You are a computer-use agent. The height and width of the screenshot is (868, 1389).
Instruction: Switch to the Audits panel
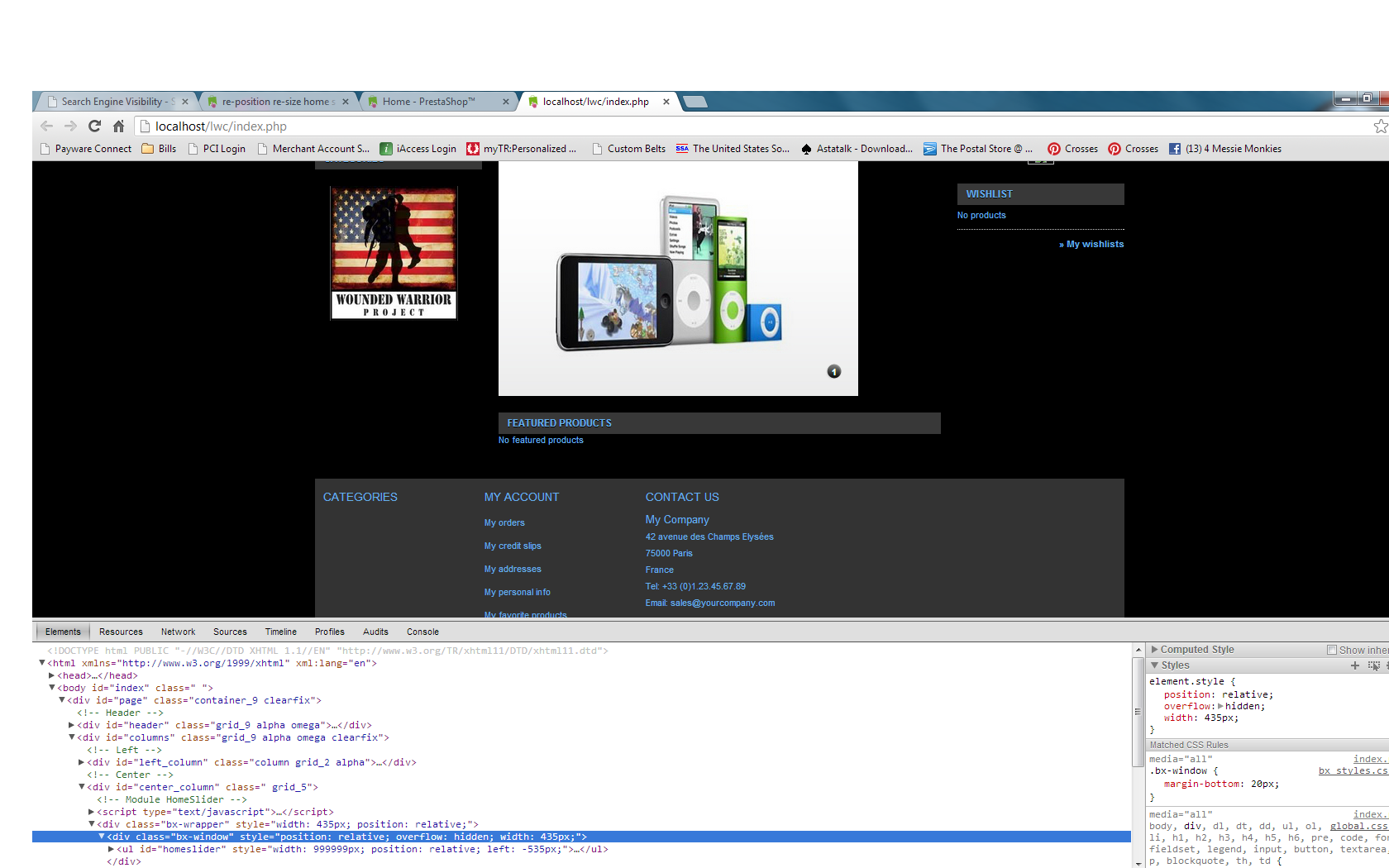375,632
